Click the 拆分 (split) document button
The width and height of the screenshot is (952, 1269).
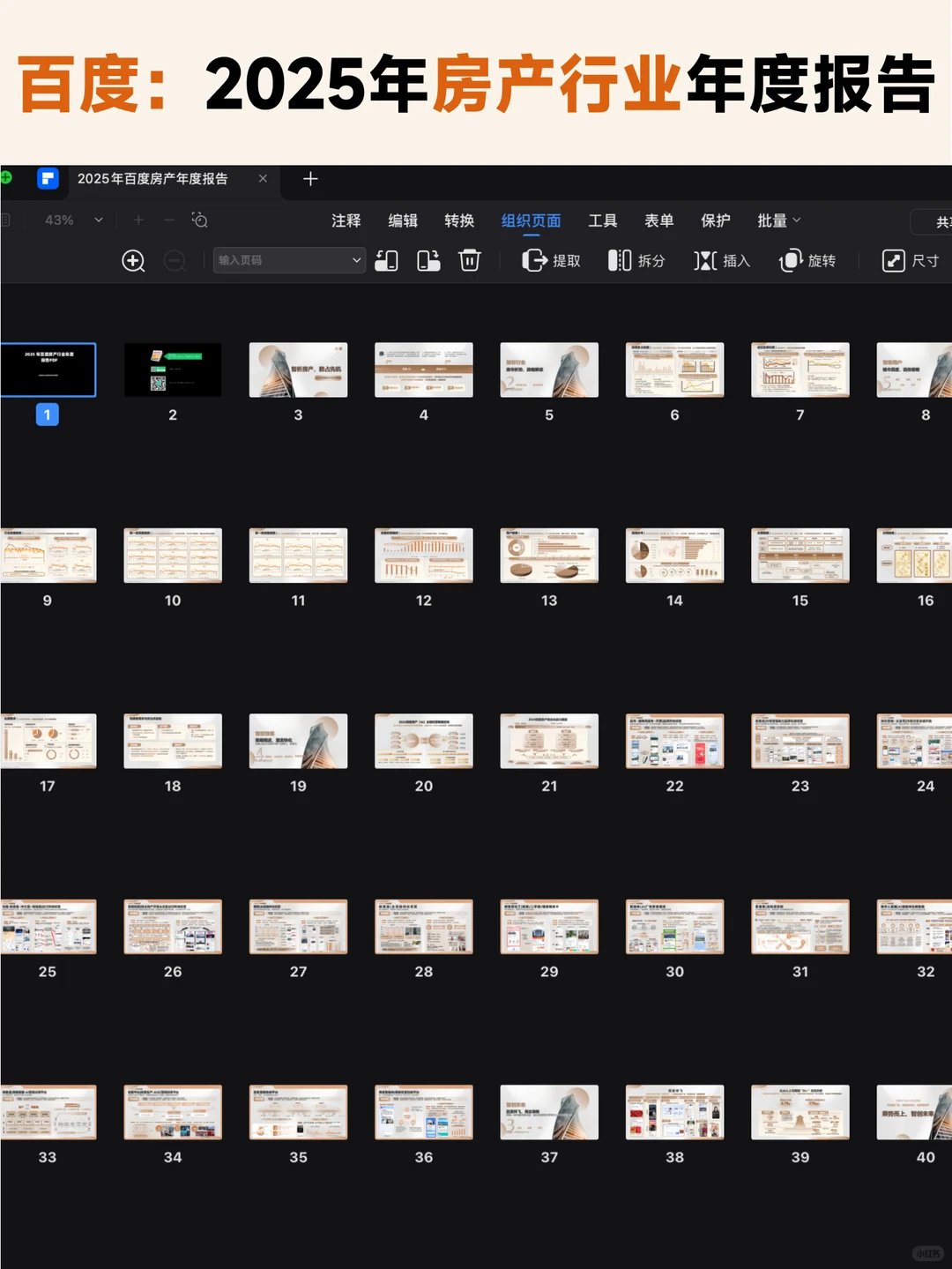[x=636, y=260]
